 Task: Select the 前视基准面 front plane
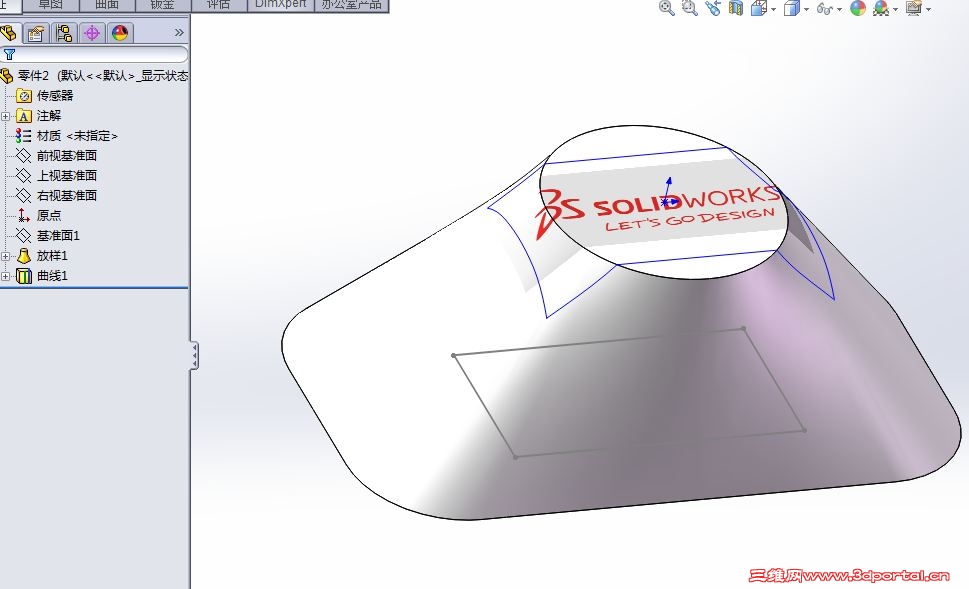57,156
